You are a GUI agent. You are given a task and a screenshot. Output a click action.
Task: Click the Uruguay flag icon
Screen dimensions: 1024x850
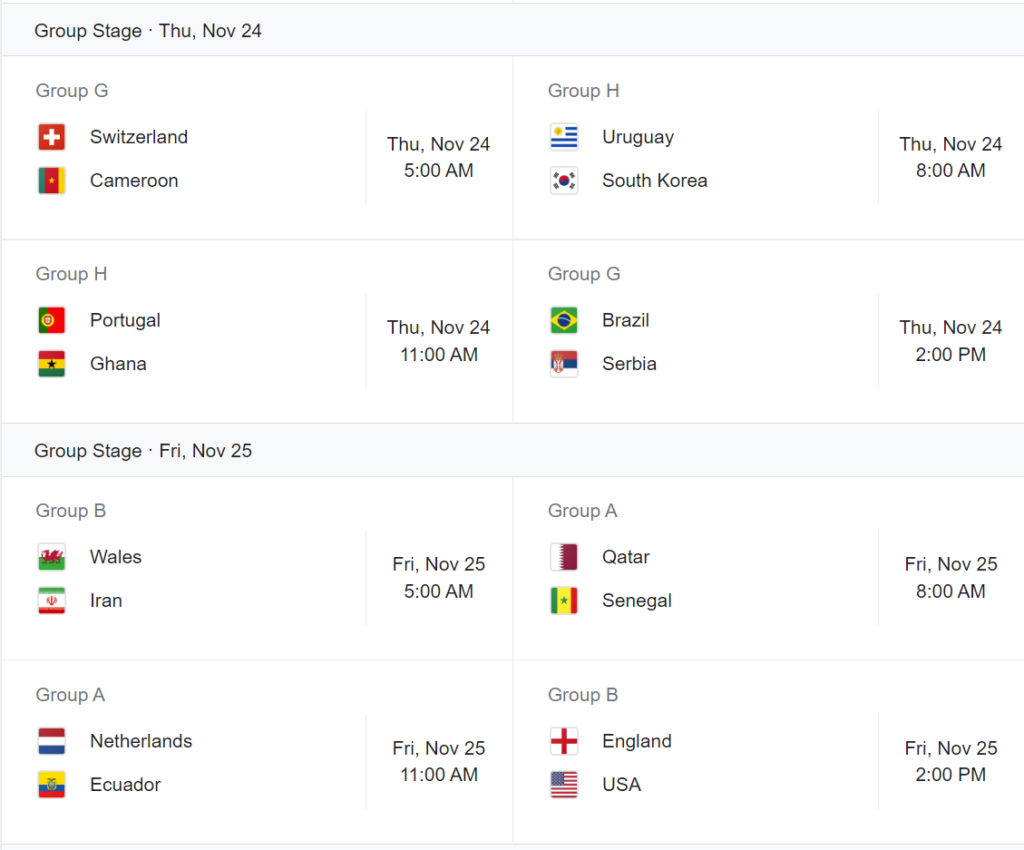(564, 137)
